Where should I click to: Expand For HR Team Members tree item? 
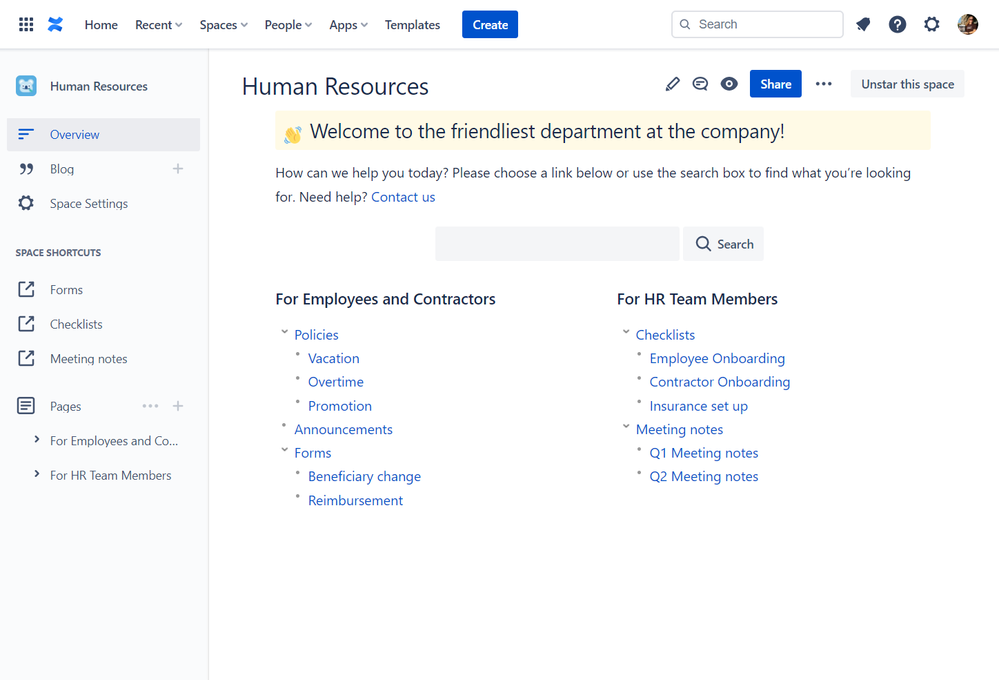click(x=36, y=474)
